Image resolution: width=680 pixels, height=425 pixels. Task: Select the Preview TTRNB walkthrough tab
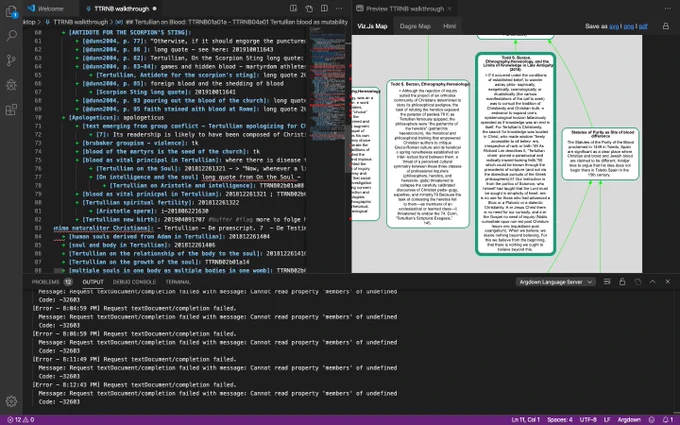click(404, 9)
